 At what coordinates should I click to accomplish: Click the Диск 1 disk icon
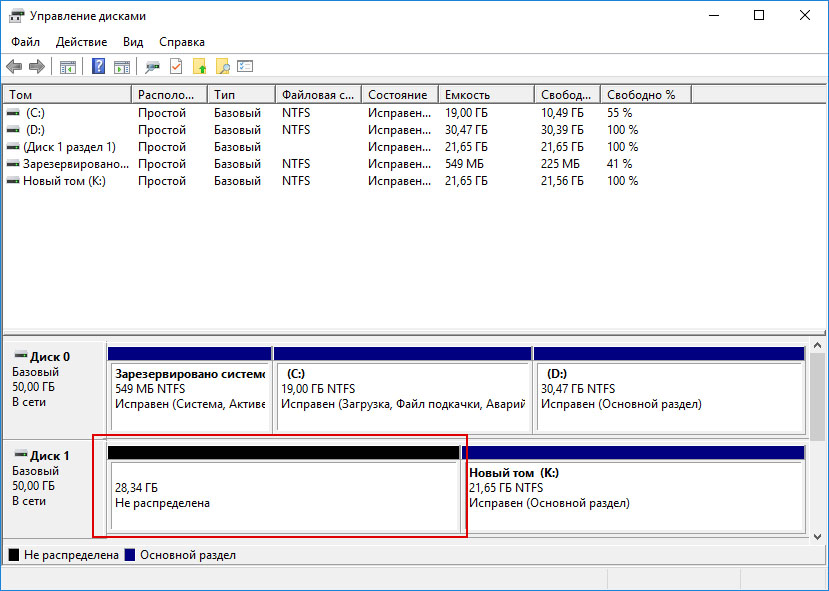[21, 454]
